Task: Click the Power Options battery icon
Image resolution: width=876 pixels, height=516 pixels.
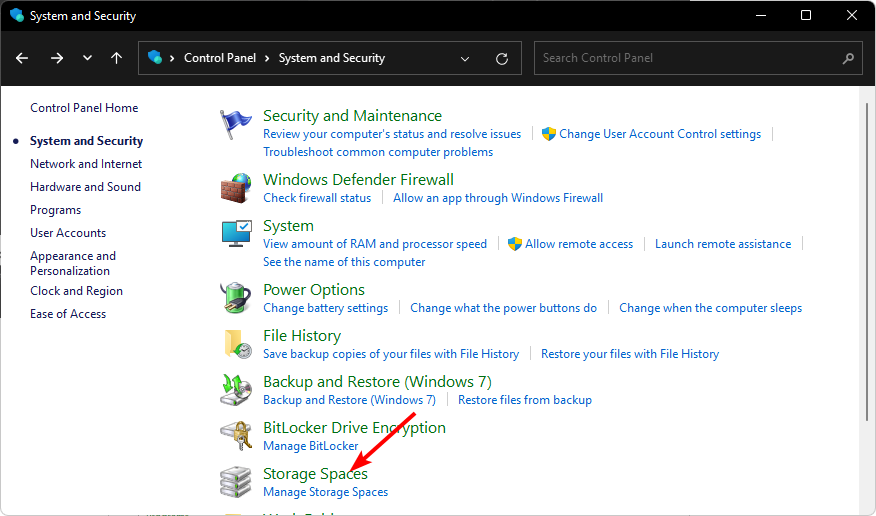Action: 236,297
